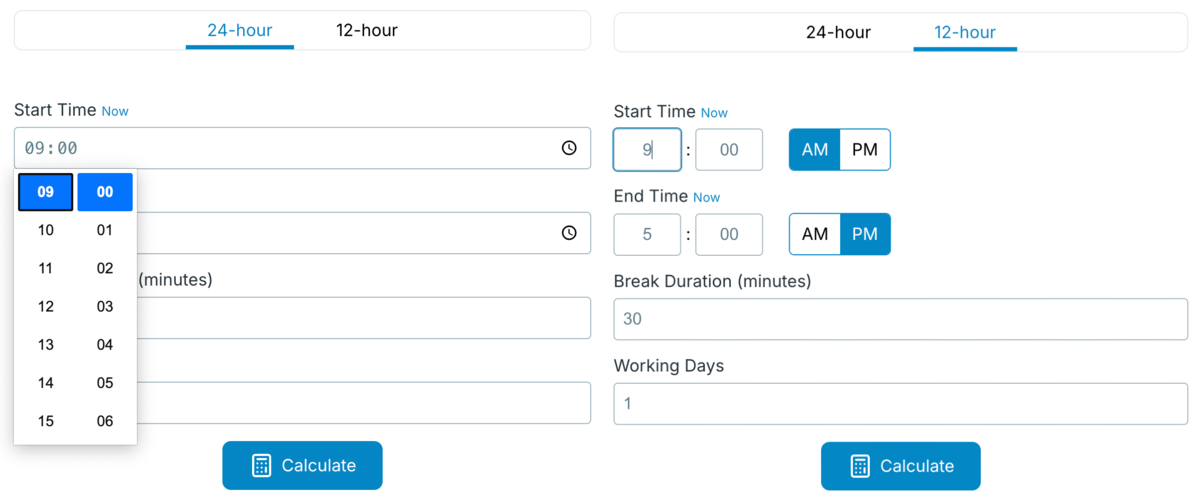Switch End Time to AM
The width and height of the screenshot is (1200, 500).
815,234
